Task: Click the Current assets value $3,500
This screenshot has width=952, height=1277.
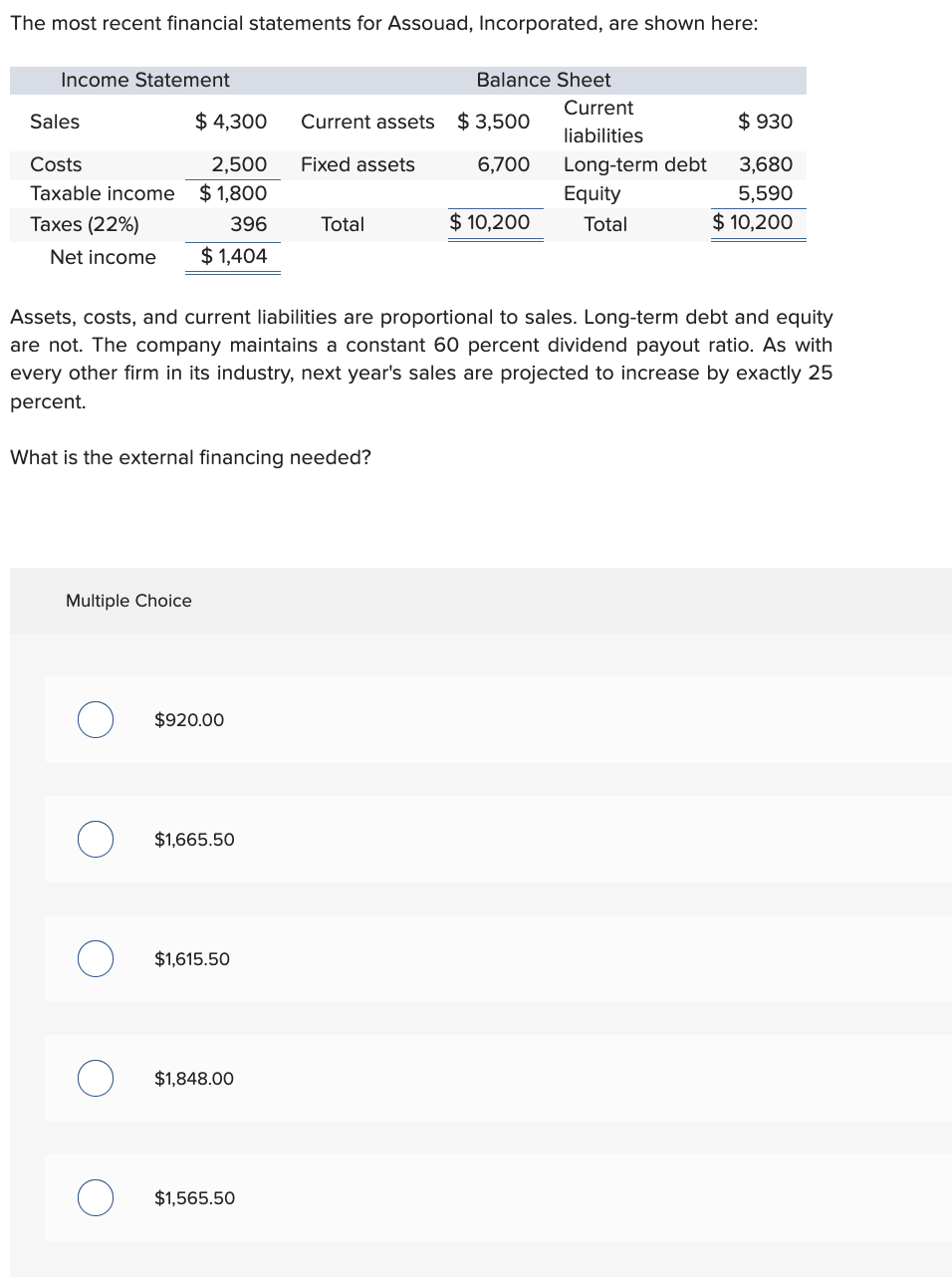Action: pos(494,122)
